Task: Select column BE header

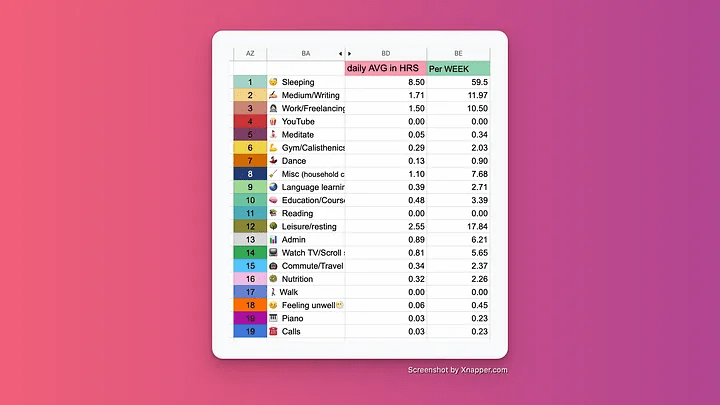Action: pyautogui.click(x=458, y=53)
